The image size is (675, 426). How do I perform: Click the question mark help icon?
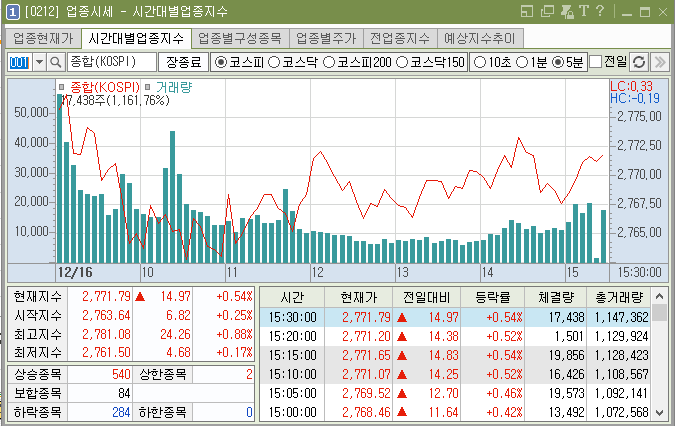(600, 11)
